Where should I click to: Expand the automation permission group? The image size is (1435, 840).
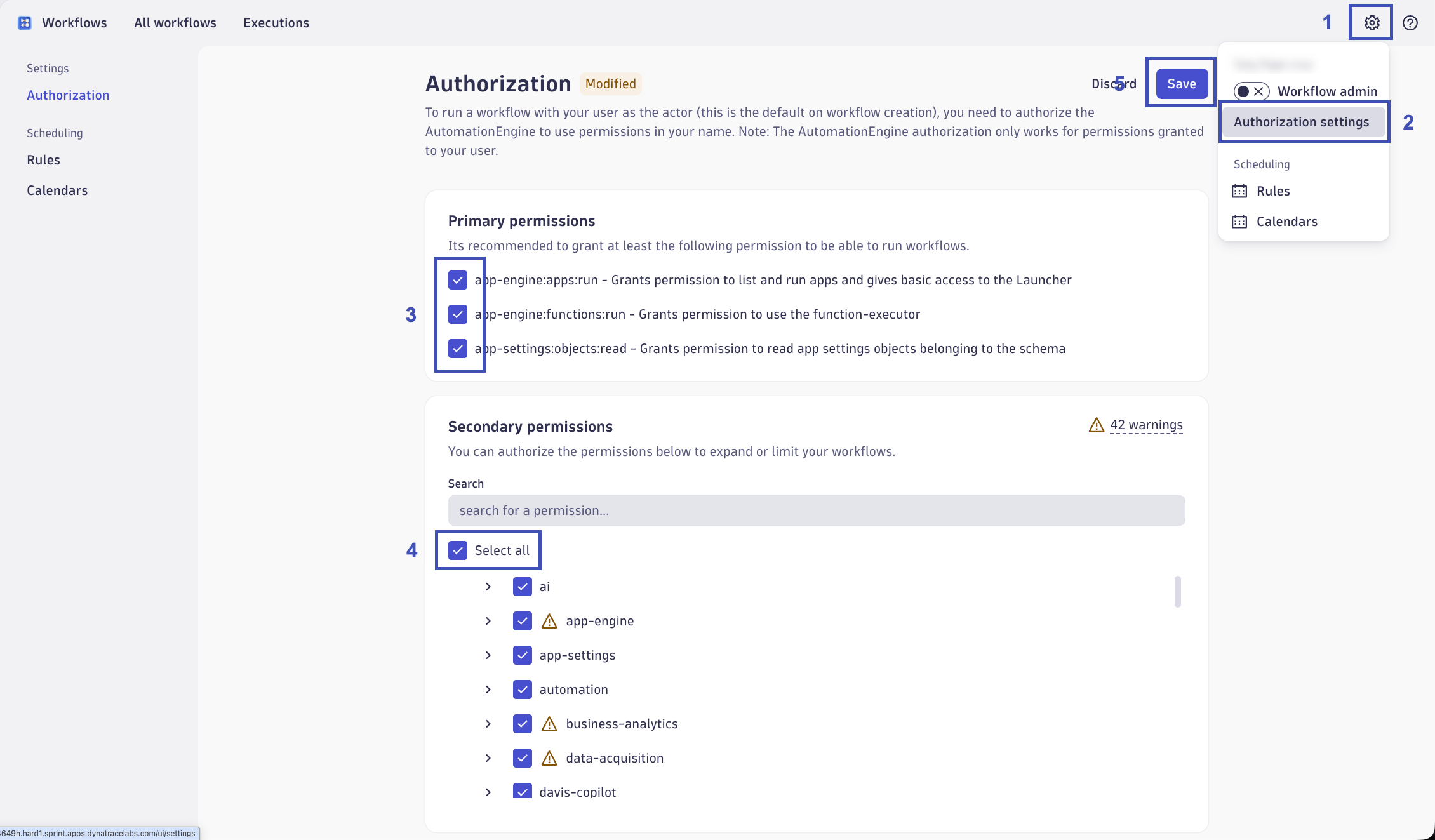coord(488,690)
